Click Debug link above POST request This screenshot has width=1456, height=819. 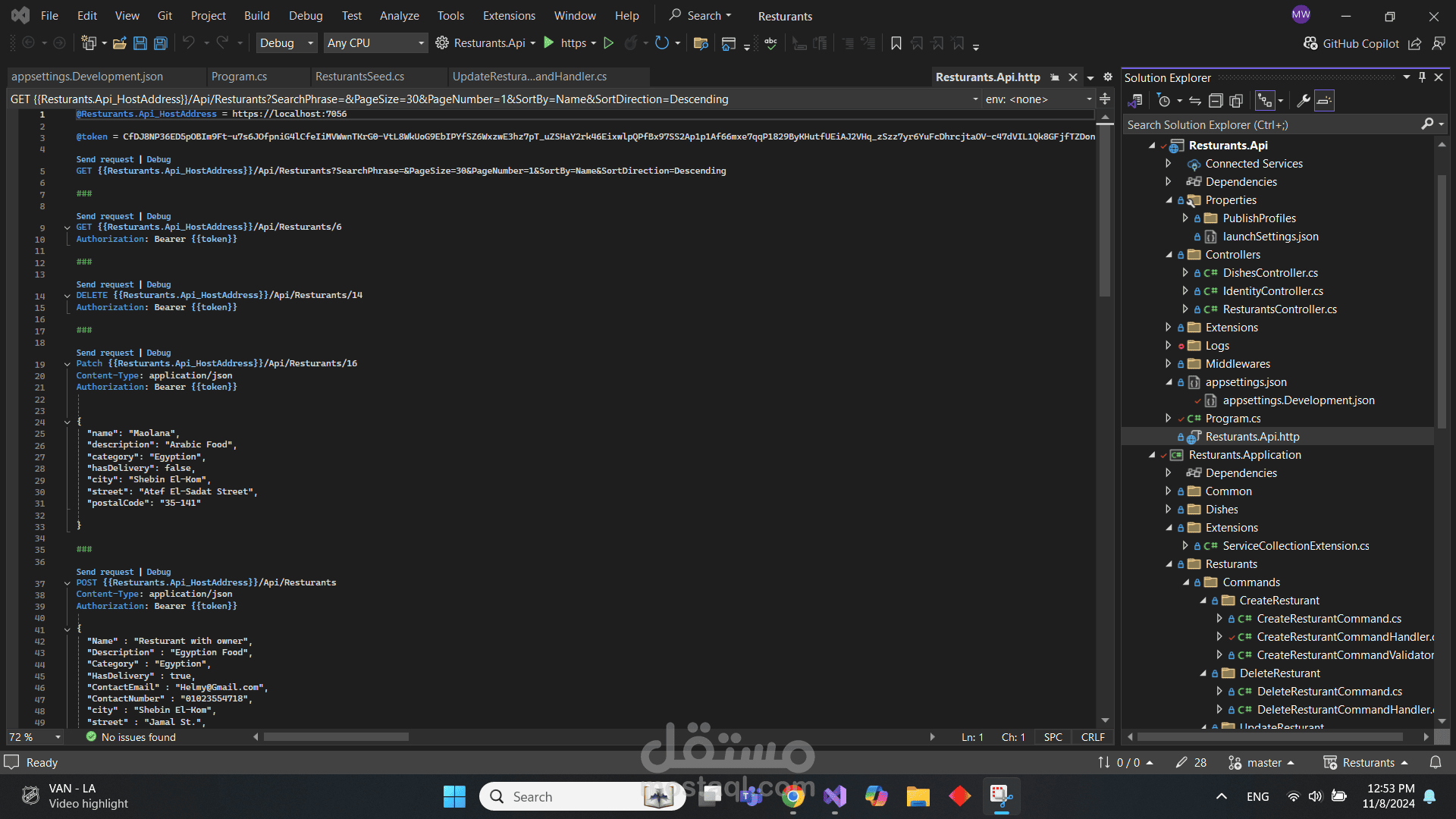pyautogui.click(x=158, y=572)
